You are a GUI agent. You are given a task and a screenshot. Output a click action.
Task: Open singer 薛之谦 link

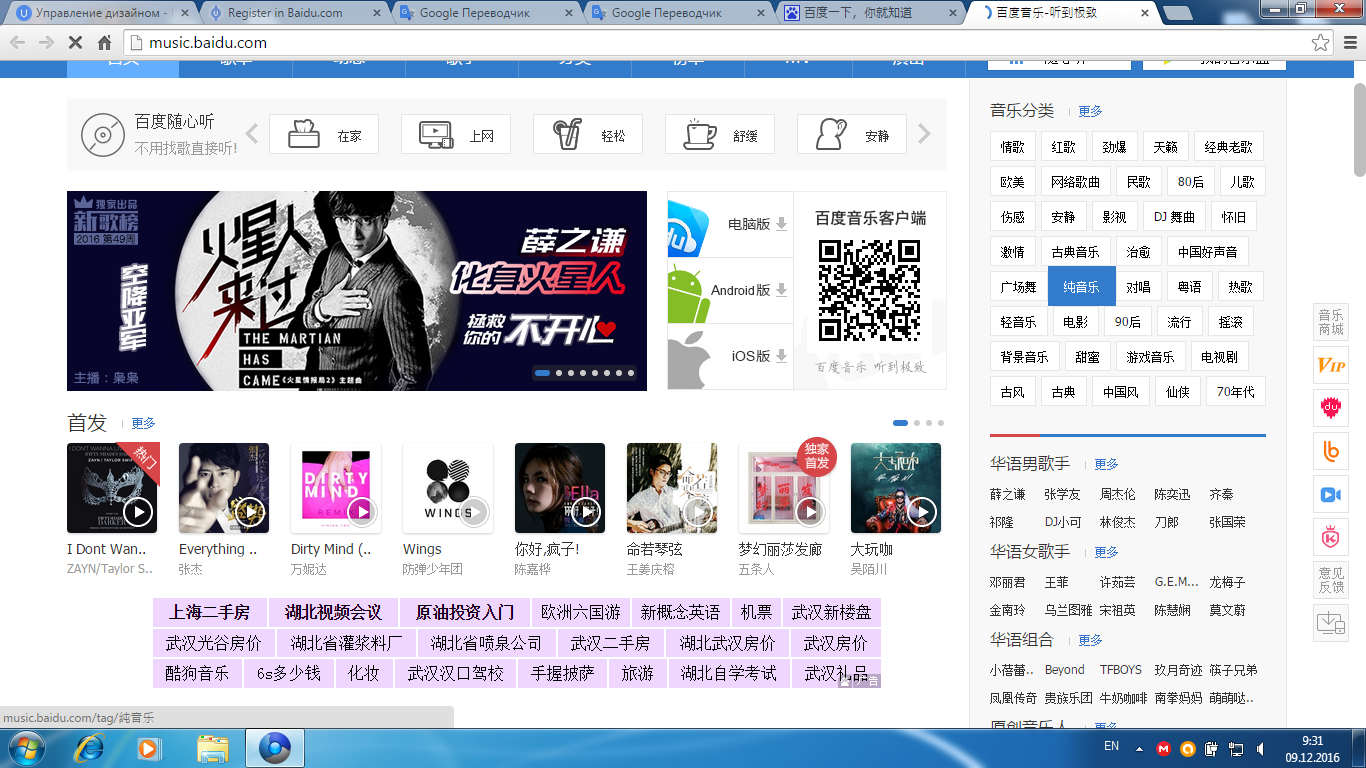(x=1008, y=494)
